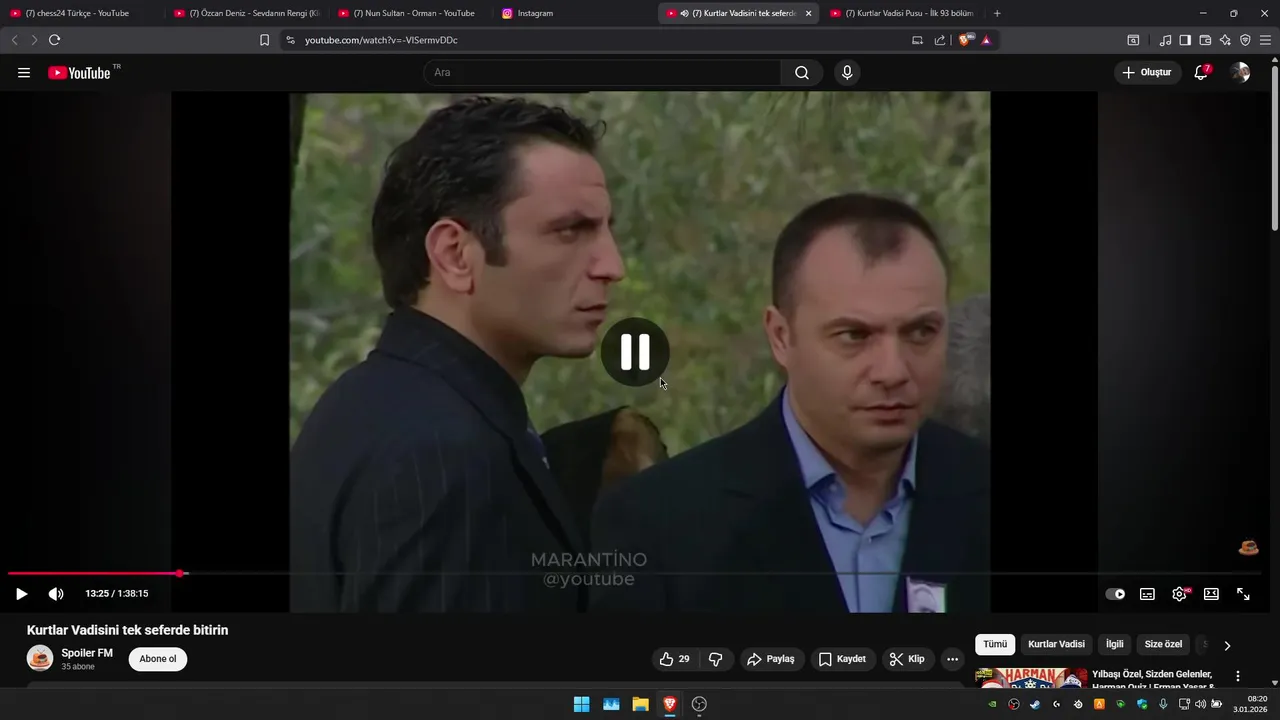Screen dimensions: 1280x720
Task: Open browser main menu (three lines)
Action: pyautogui.click(x=1265, y=40)
